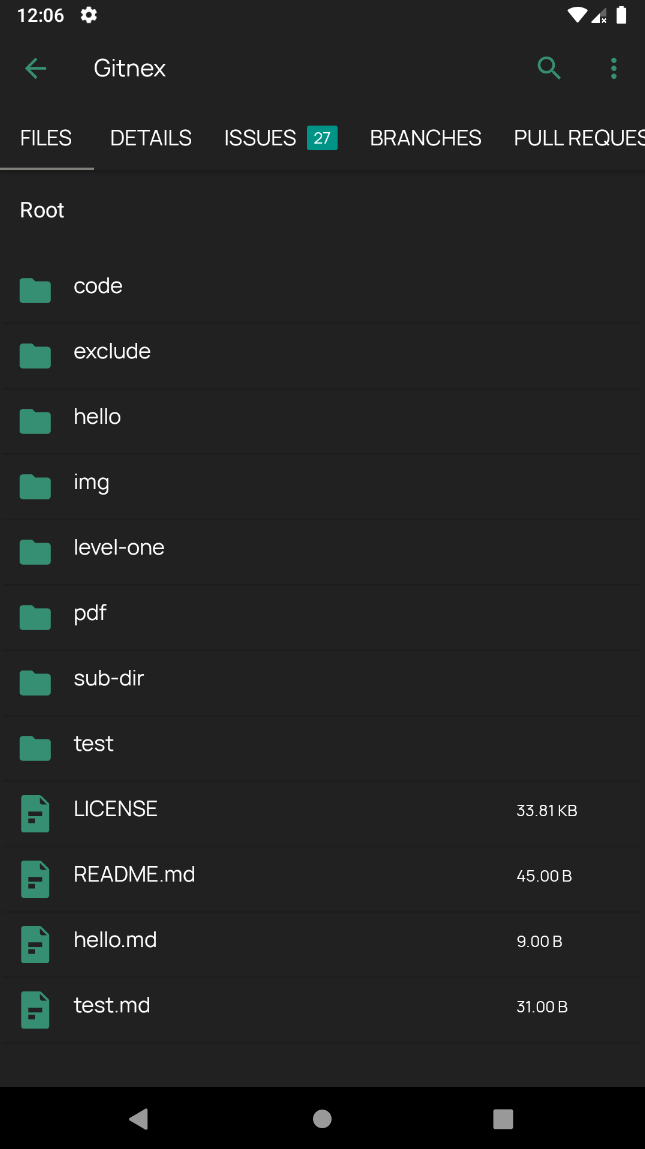The height and width of the screenshot is (1149, 645).
Task: Open the level-one folder
Action: 322,553
